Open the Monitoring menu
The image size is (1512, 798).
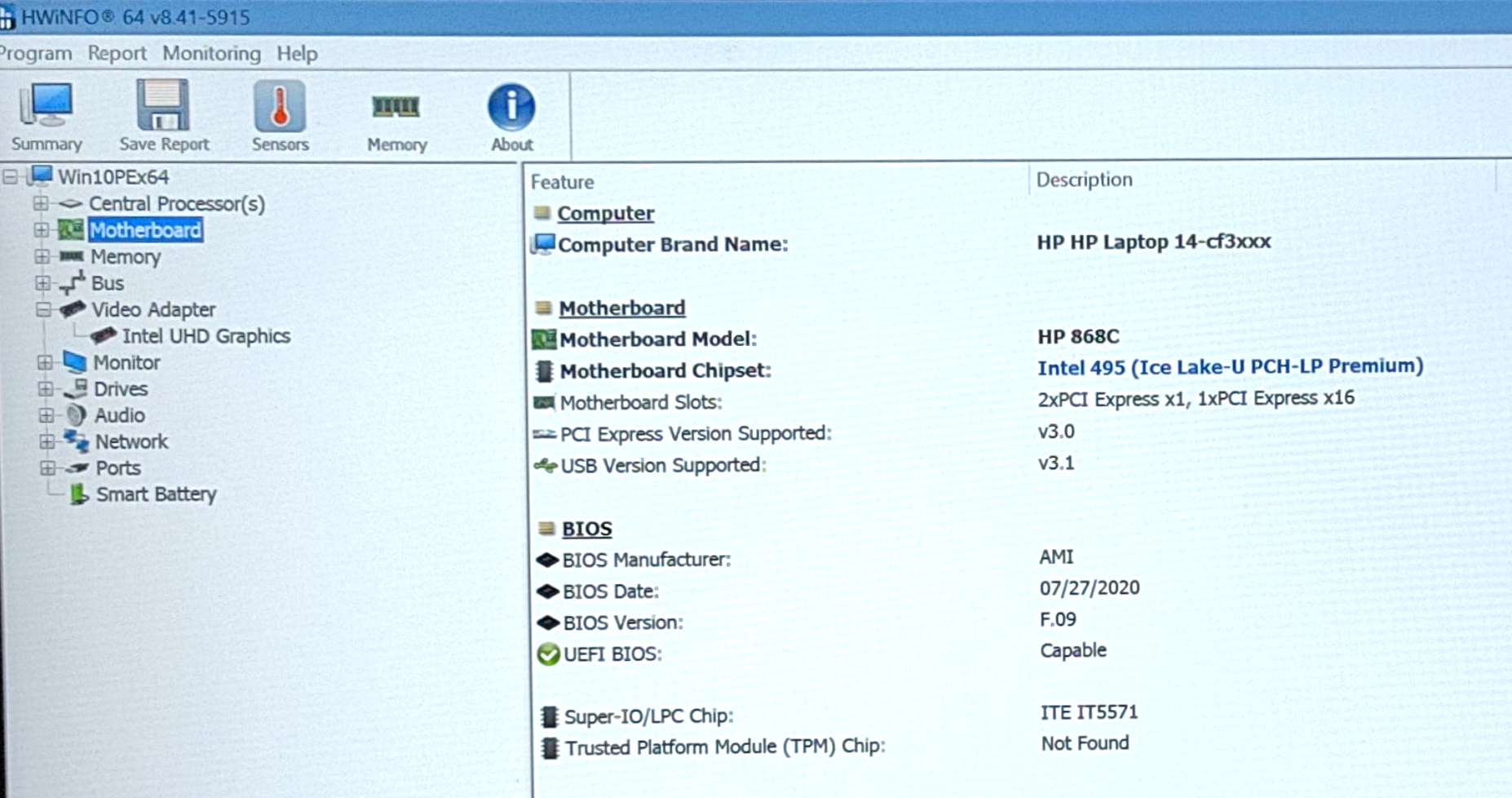coord(212,54)
